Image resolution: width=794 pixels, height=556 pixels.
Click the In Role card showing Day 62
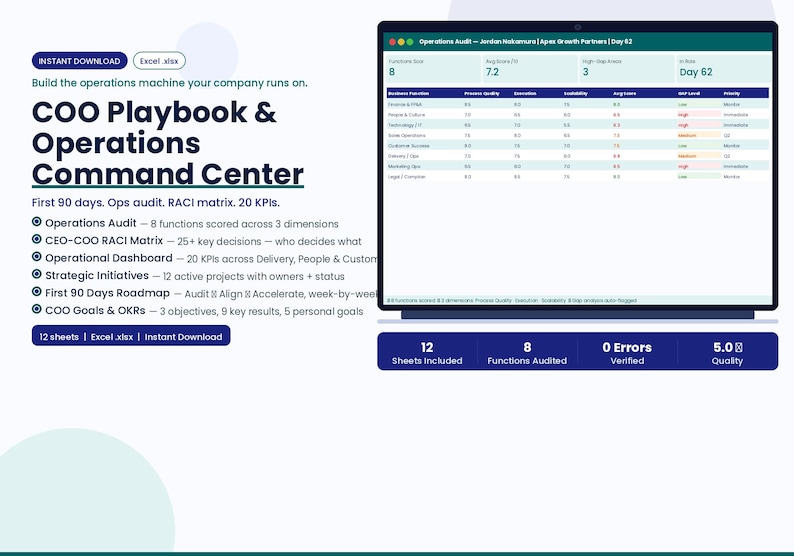[x=723, y=68]
